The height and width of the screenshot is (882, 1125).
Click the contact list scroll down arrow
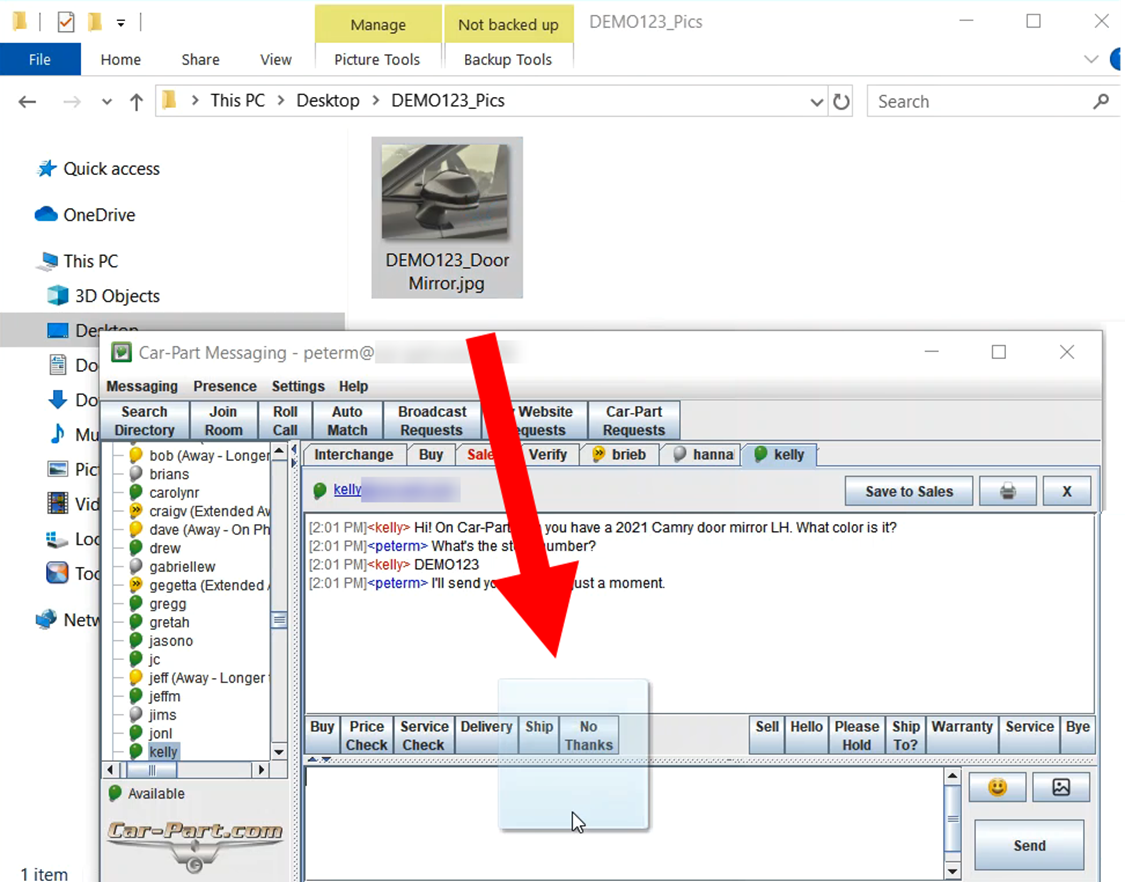279,752
